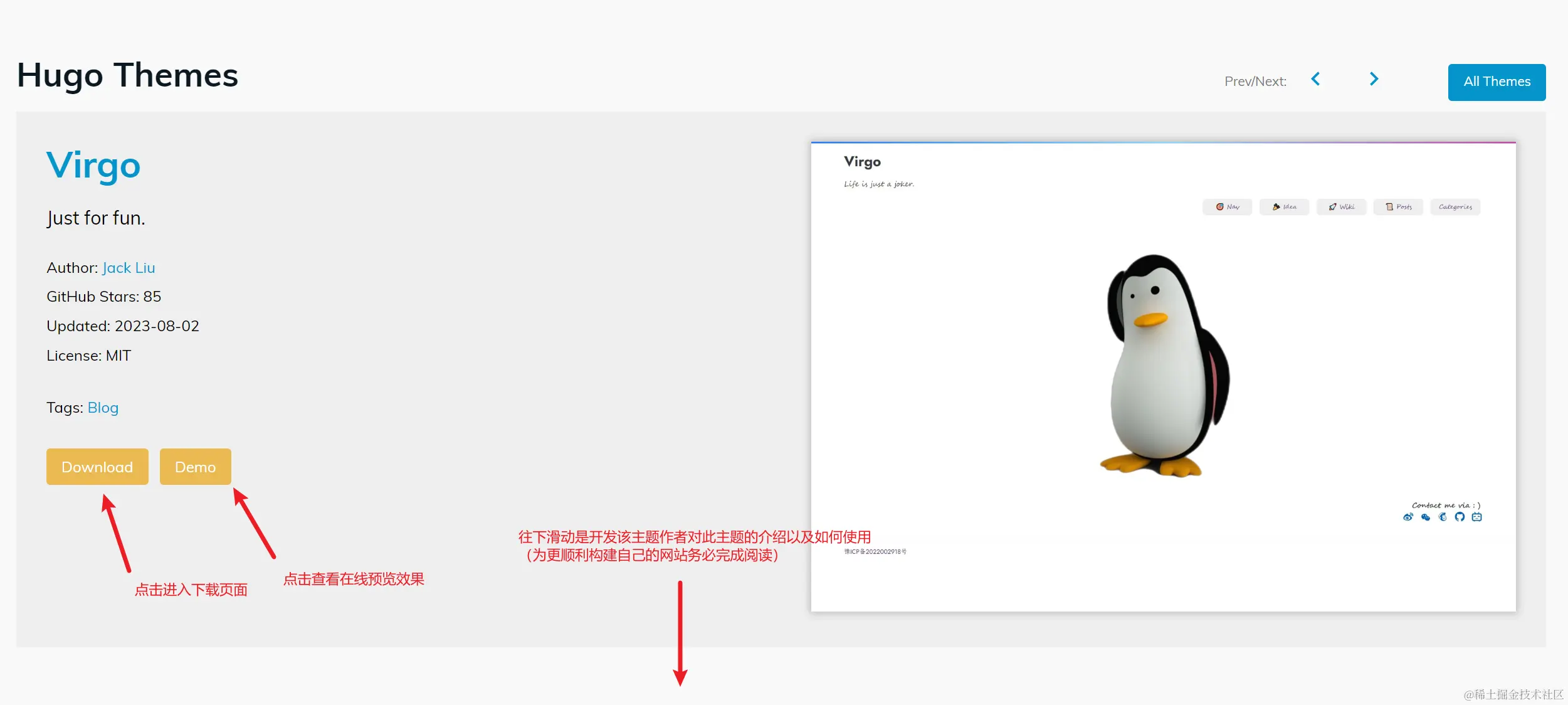Click the third contact icon beside WeChat
This screenshot has width=1568, height=705.
point(1443,517)
